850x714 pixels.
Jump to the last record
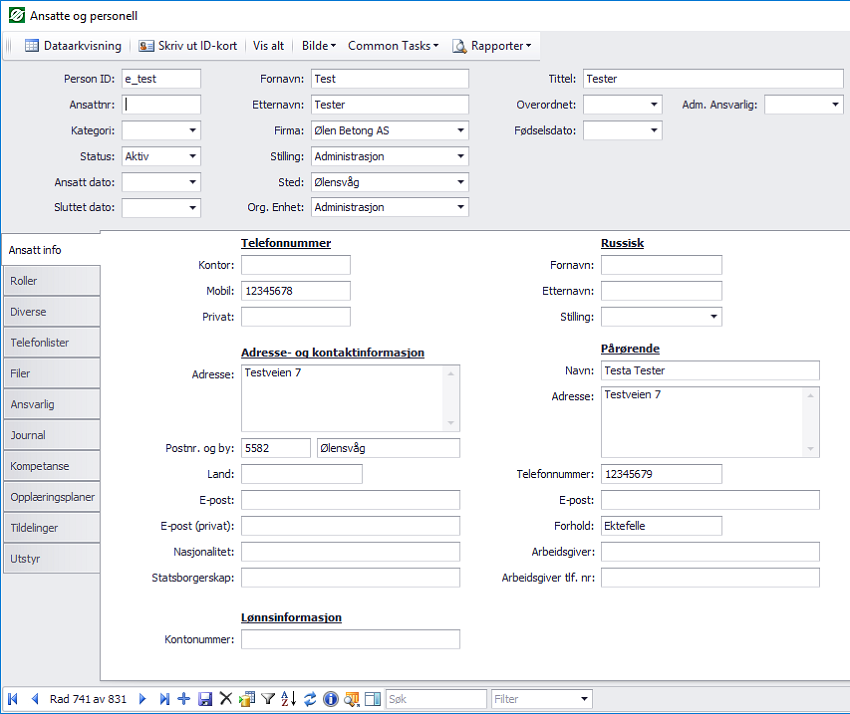click(x=164, y=699)
